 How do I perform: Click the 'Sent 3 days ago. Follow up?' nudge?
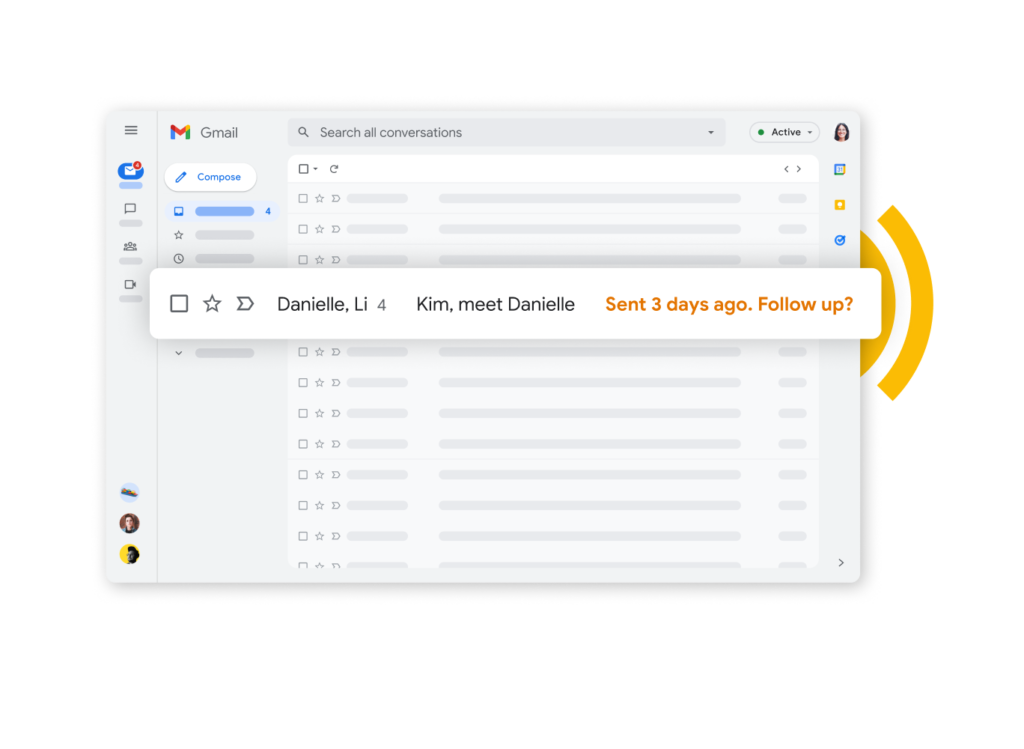click(x=729, y=304)
